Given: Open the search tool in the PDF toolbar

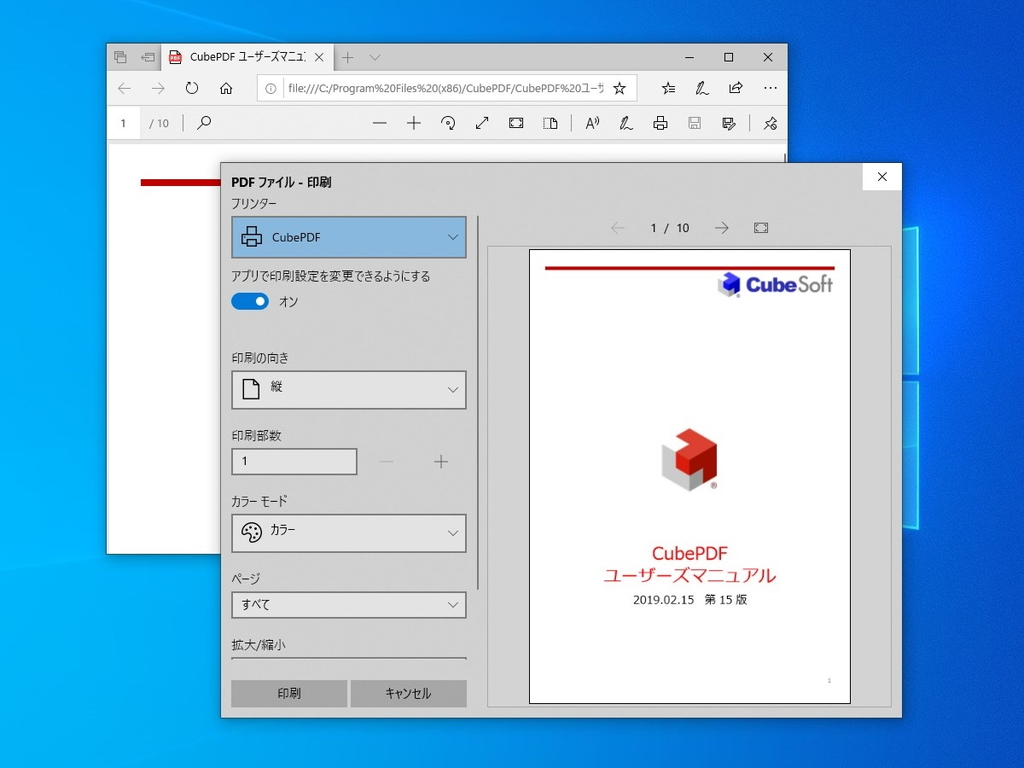Looking at the screenshot, I should (x=203, y=122).
